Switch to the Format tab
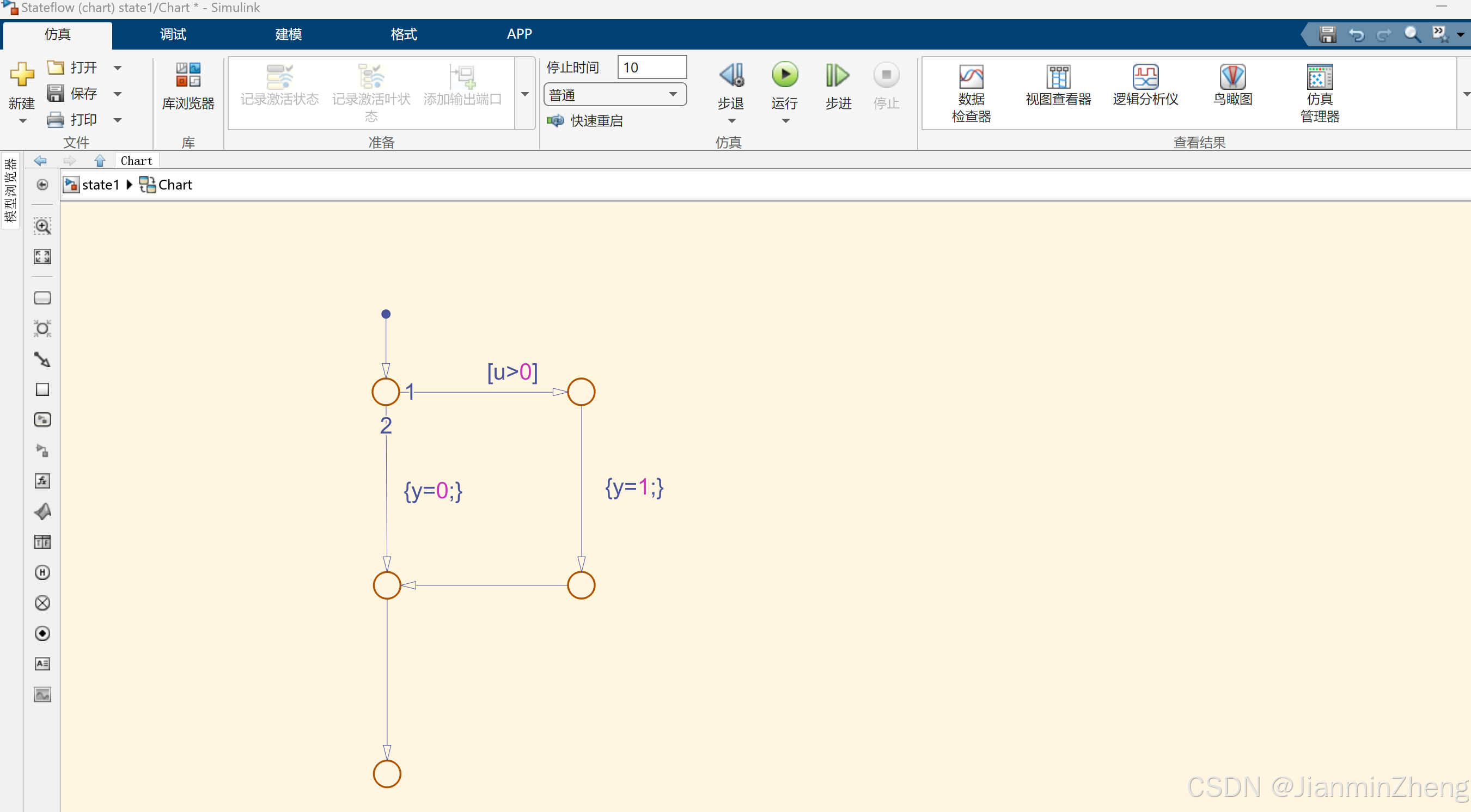 [403, 34]
